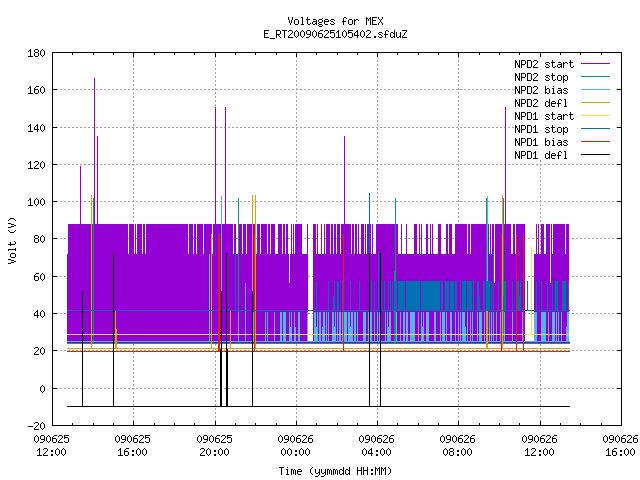640x480 pixels.
Task: Click the NPD2 start legend label
Action: 544,64
